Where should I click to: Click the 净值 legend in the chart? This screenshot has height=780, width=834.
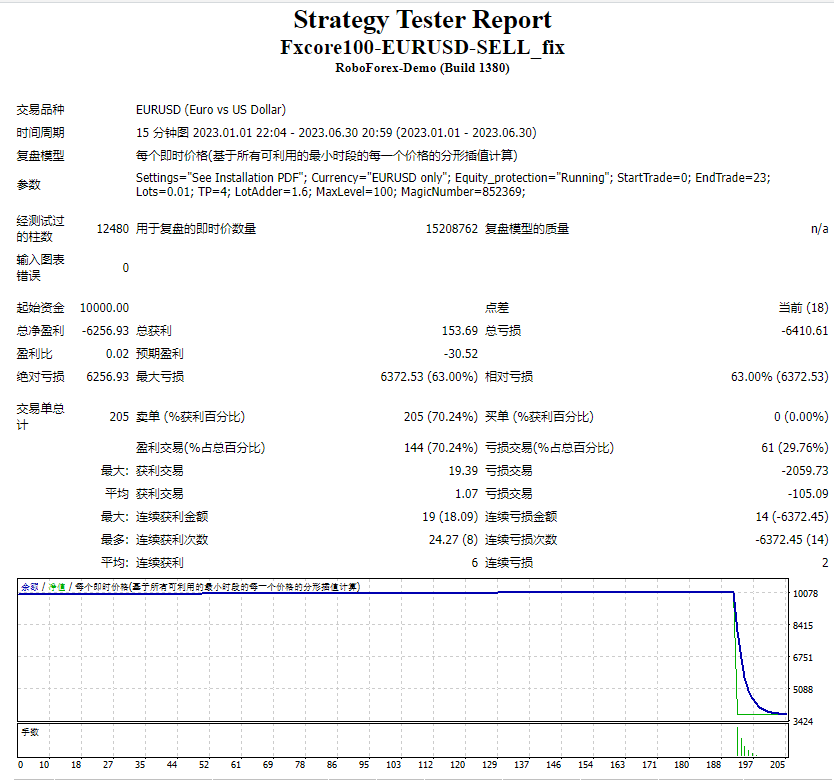click(x=56, y=587)
